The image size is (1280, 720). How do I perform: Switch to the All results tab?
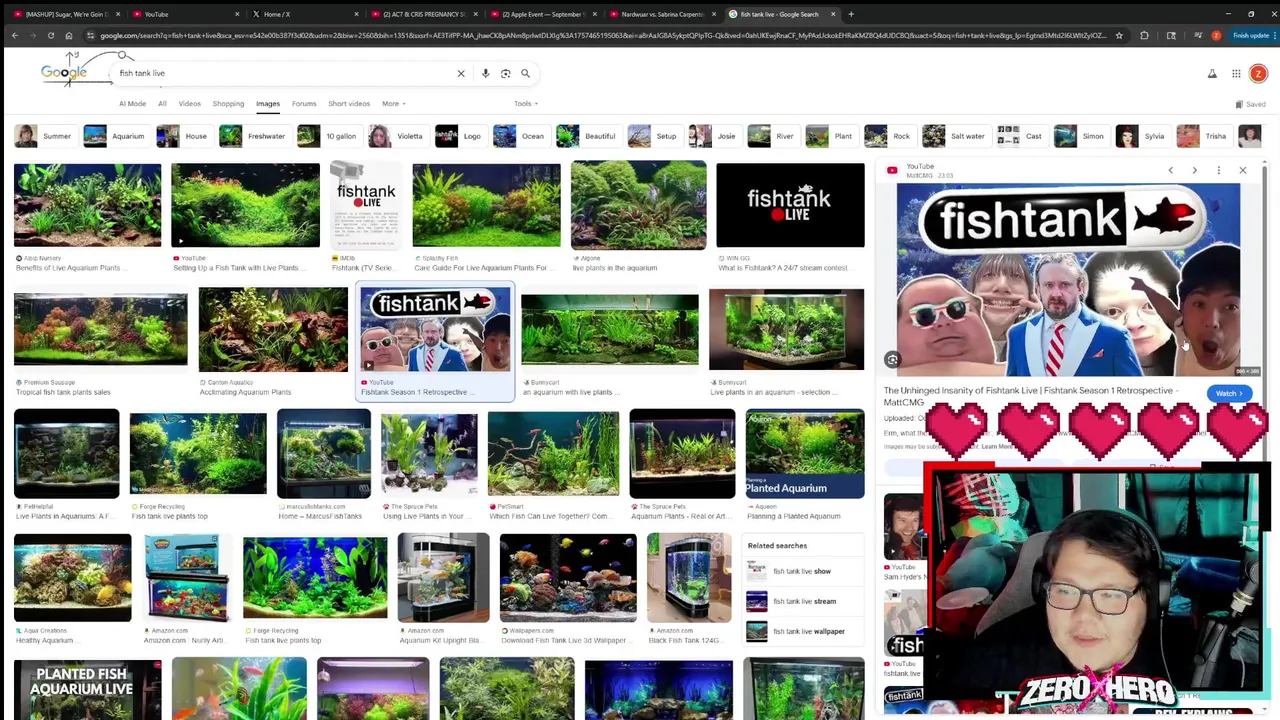[162, 104]
